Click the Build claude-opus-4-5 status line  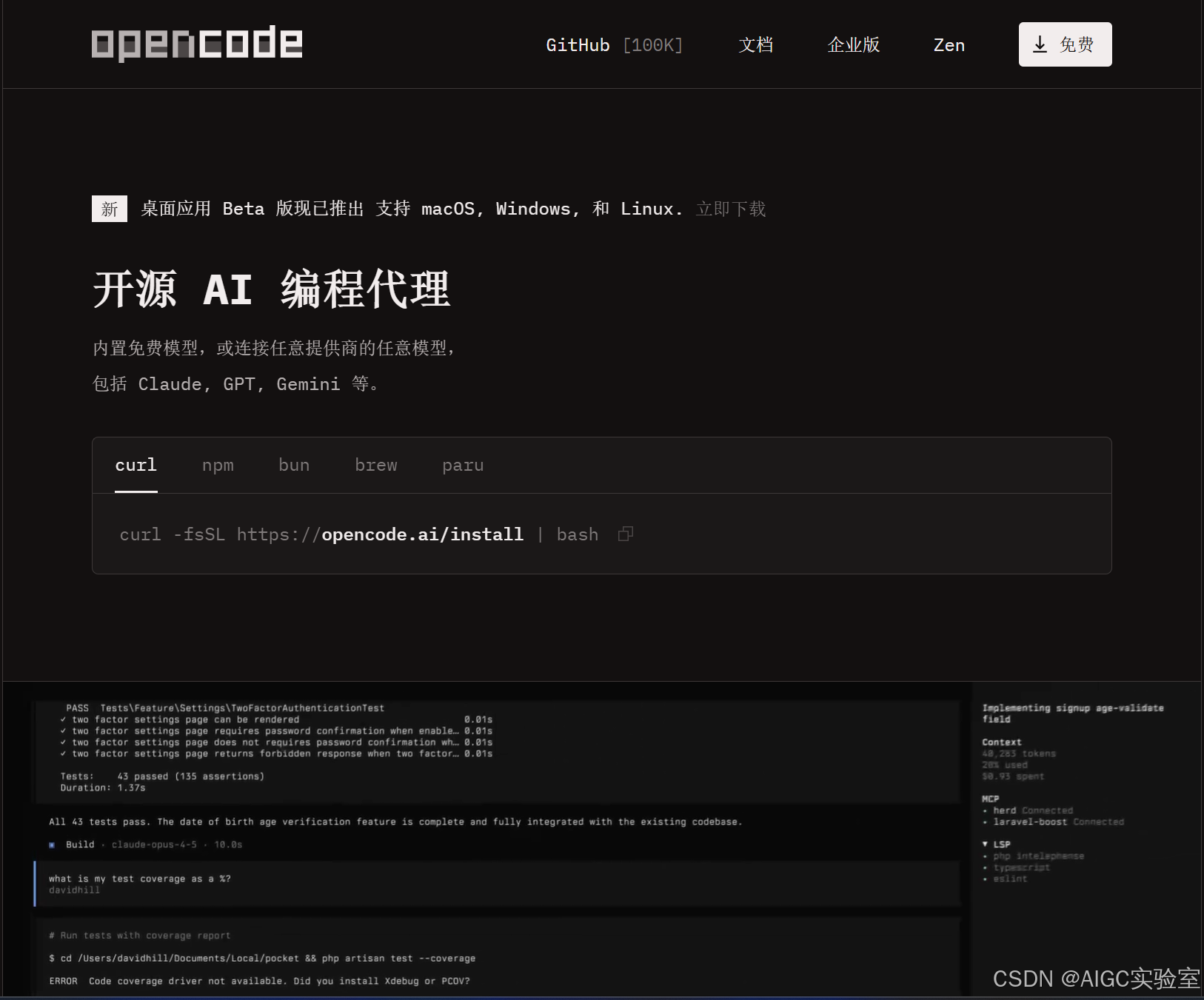tap(146, 845)
